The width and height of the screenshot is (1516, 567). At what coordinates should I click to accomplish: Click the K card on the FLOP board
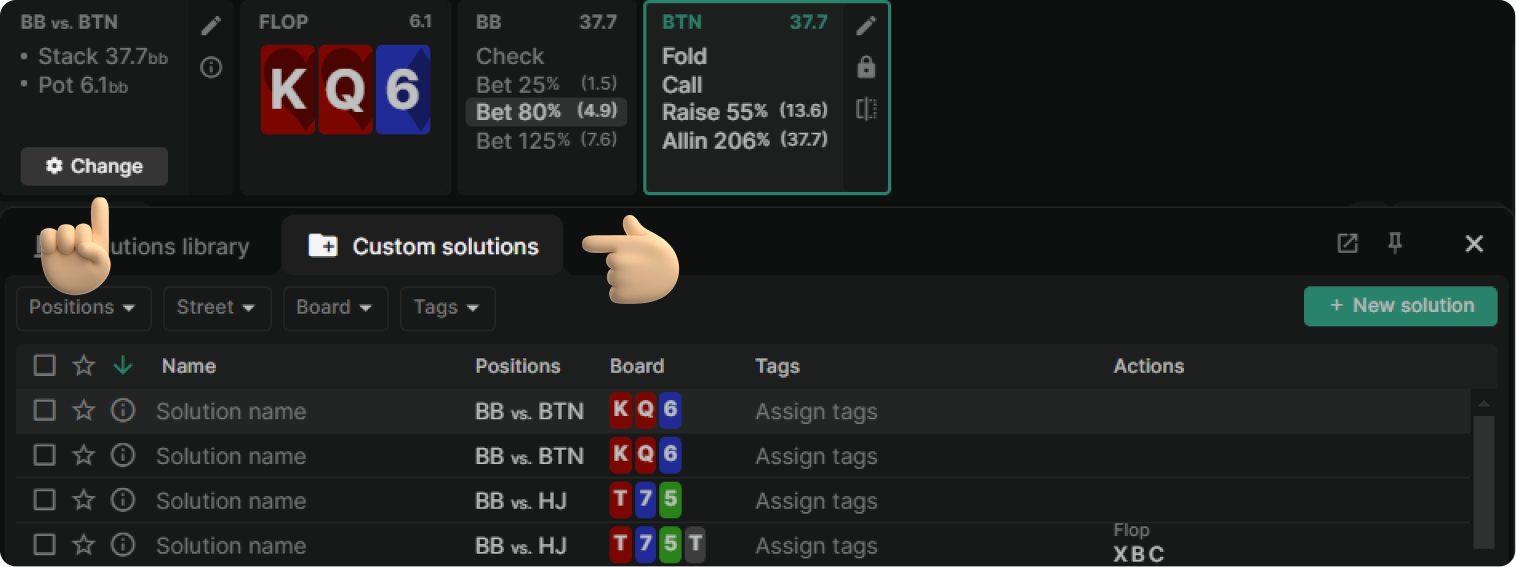pyautogui.click(x=288, y=90)
